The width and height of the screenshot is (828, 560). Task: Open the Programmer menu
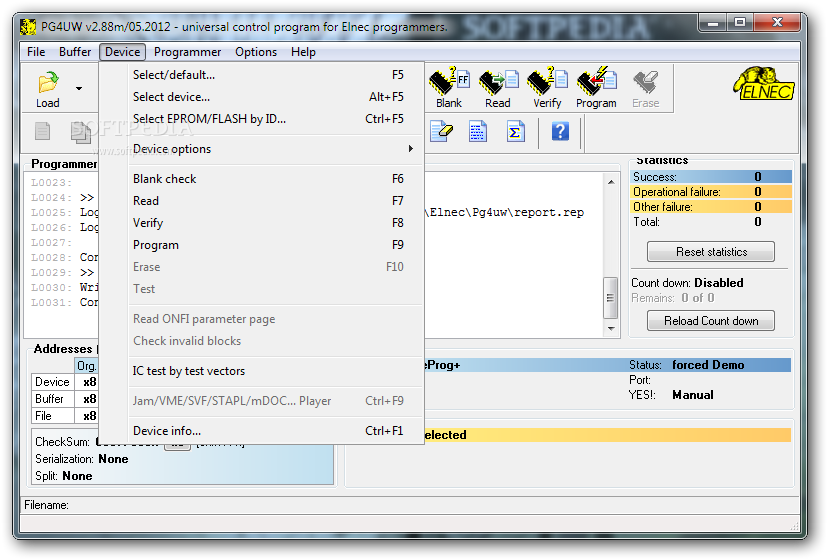187,52
